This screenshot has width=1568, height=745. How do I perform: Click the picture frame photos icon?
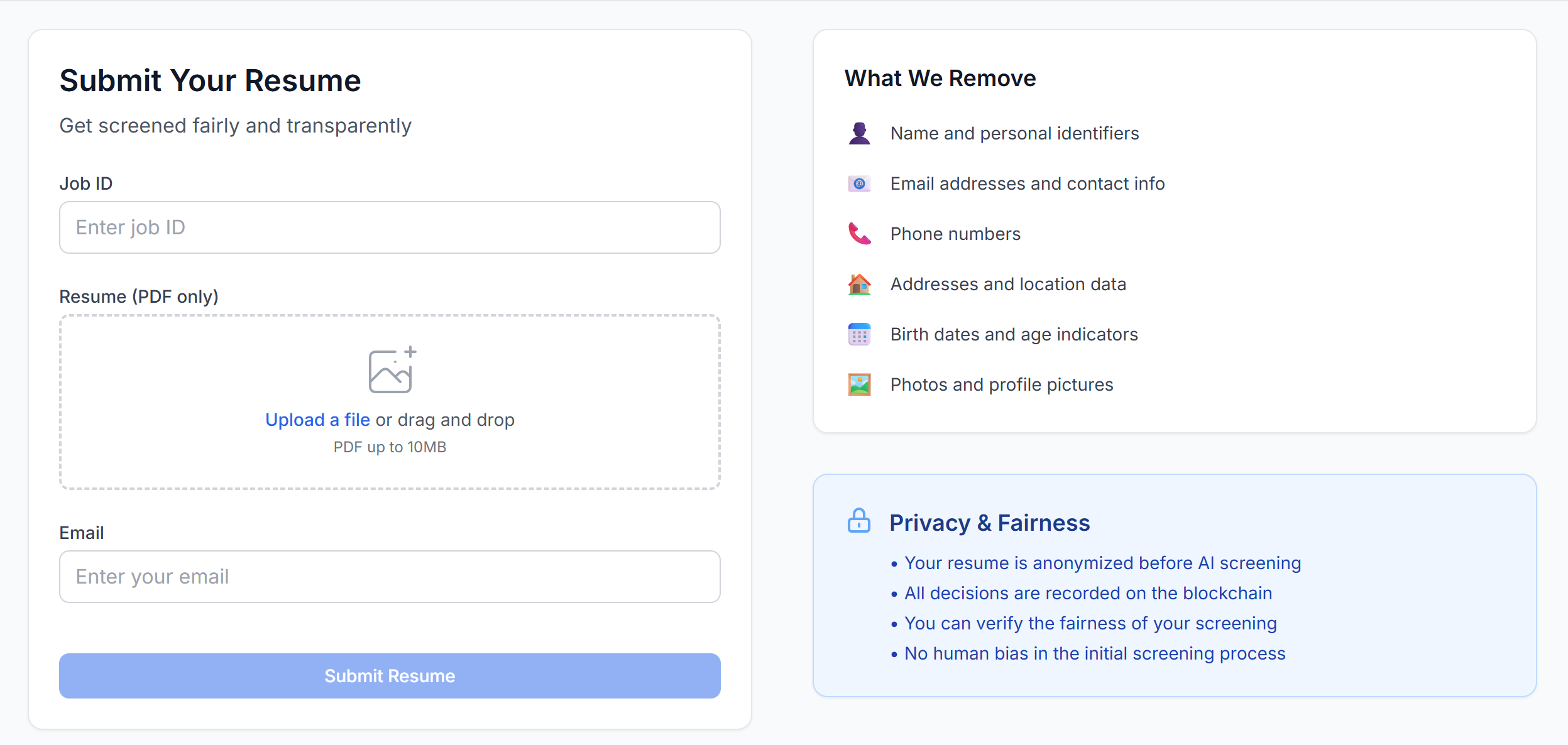859,384
